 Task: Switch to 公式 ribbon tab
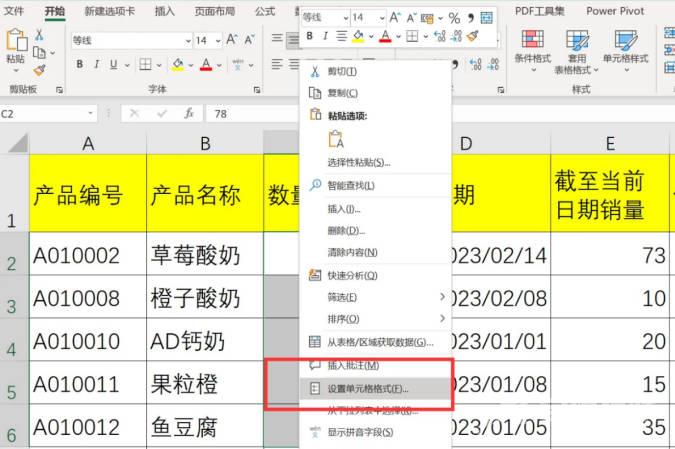[265, 11]
